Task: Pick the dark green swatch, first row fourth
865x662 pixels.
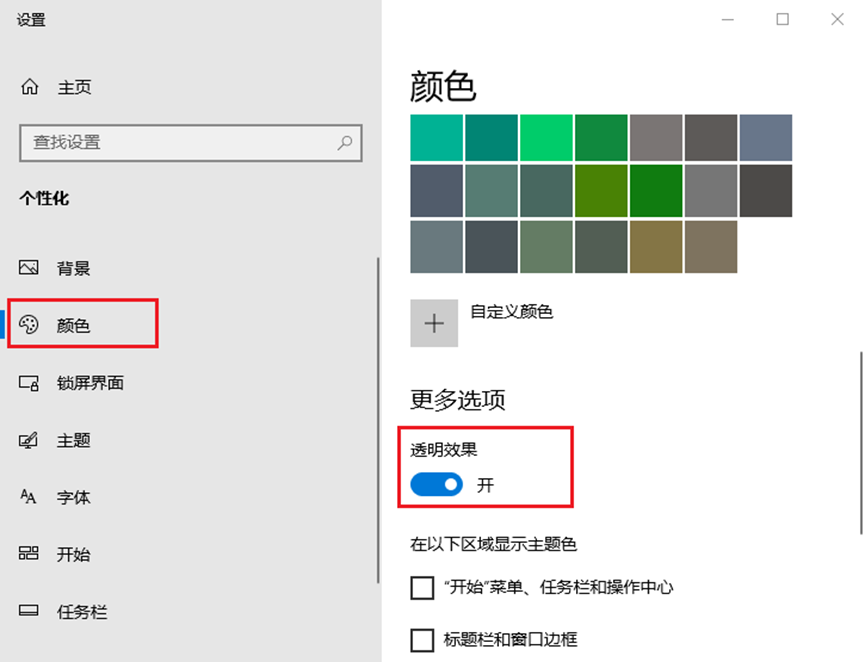Action: point(601,138)
